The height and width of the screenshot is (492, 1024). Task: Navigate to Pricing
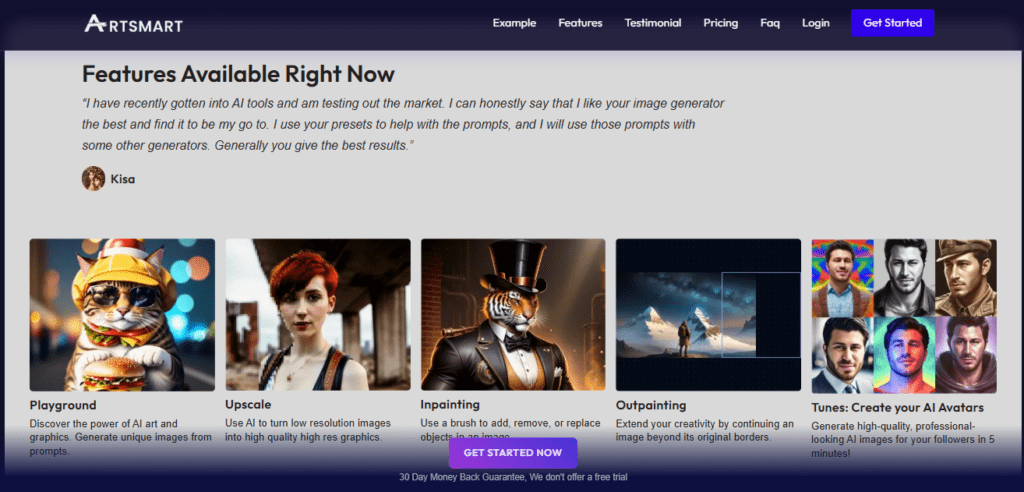pos(720,23)
